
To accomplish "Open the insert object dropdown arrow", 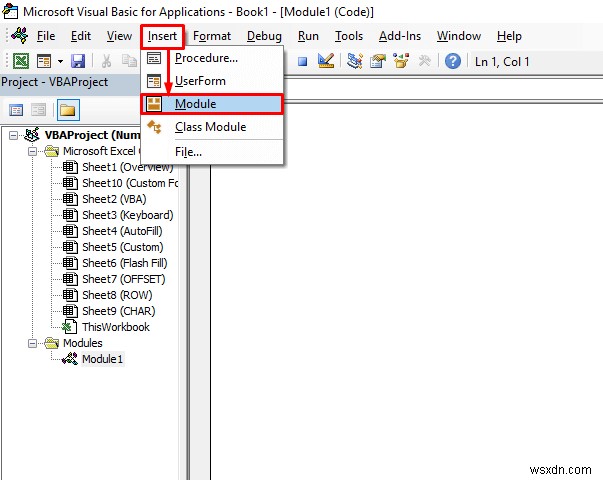I will pos(60,61).
